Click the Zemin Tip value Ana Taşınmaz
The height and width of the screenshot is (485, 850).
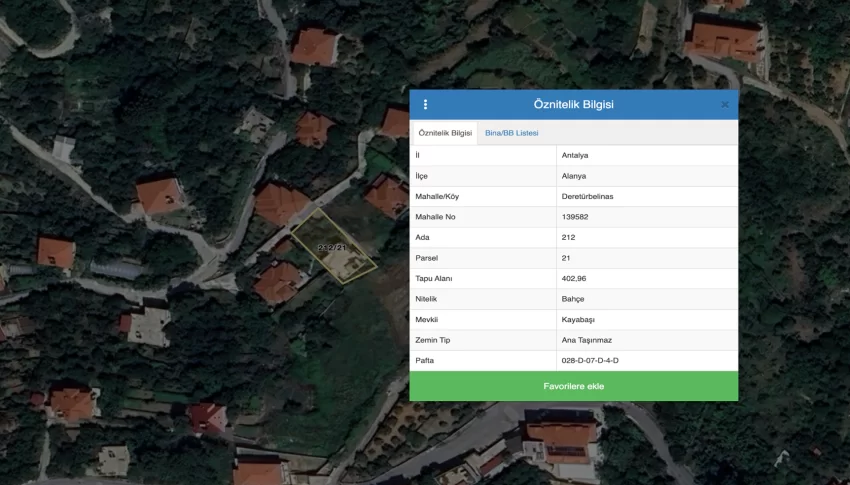[586, 340]
